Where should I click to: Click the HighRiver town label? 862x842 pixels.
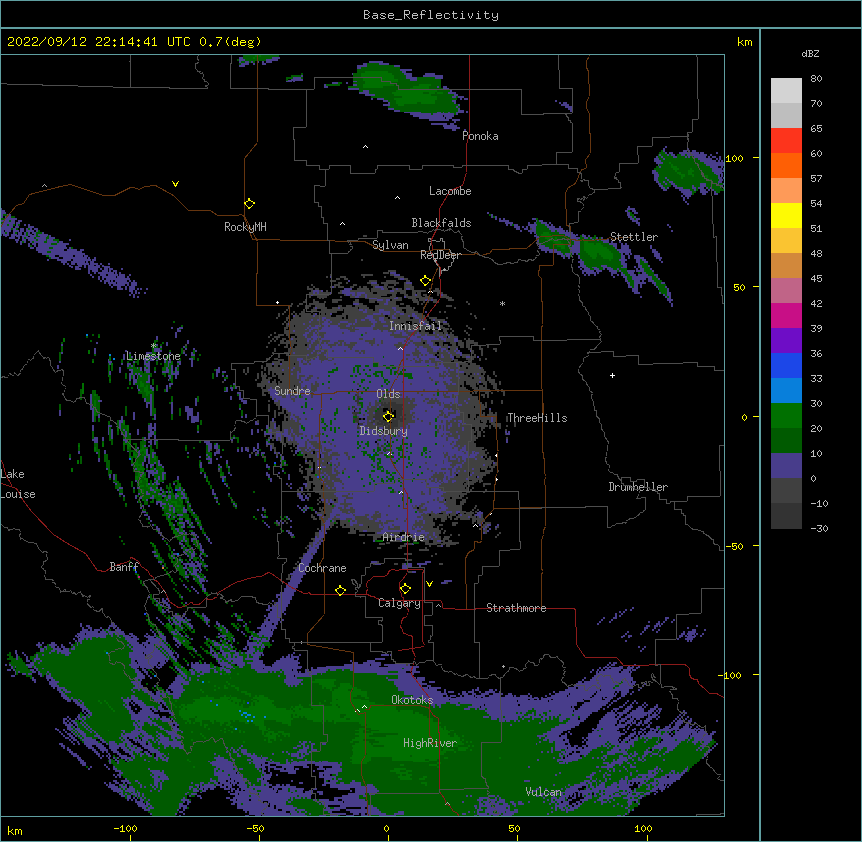(x=430, y=743)
